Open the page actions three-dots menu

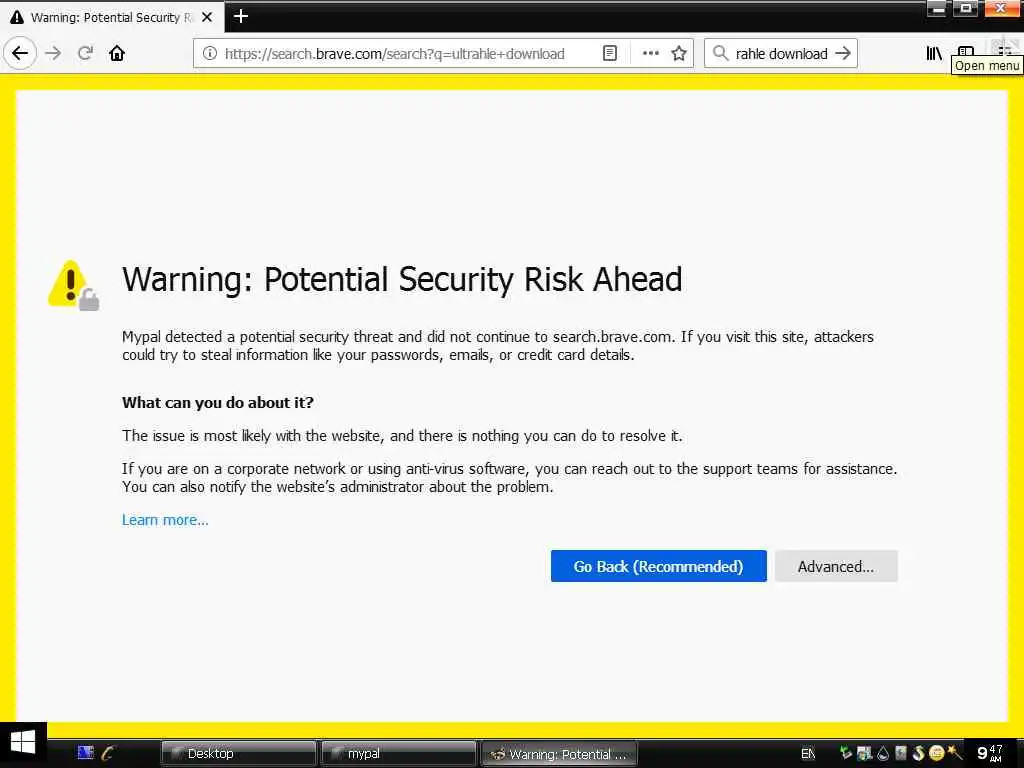click(650, 54)
